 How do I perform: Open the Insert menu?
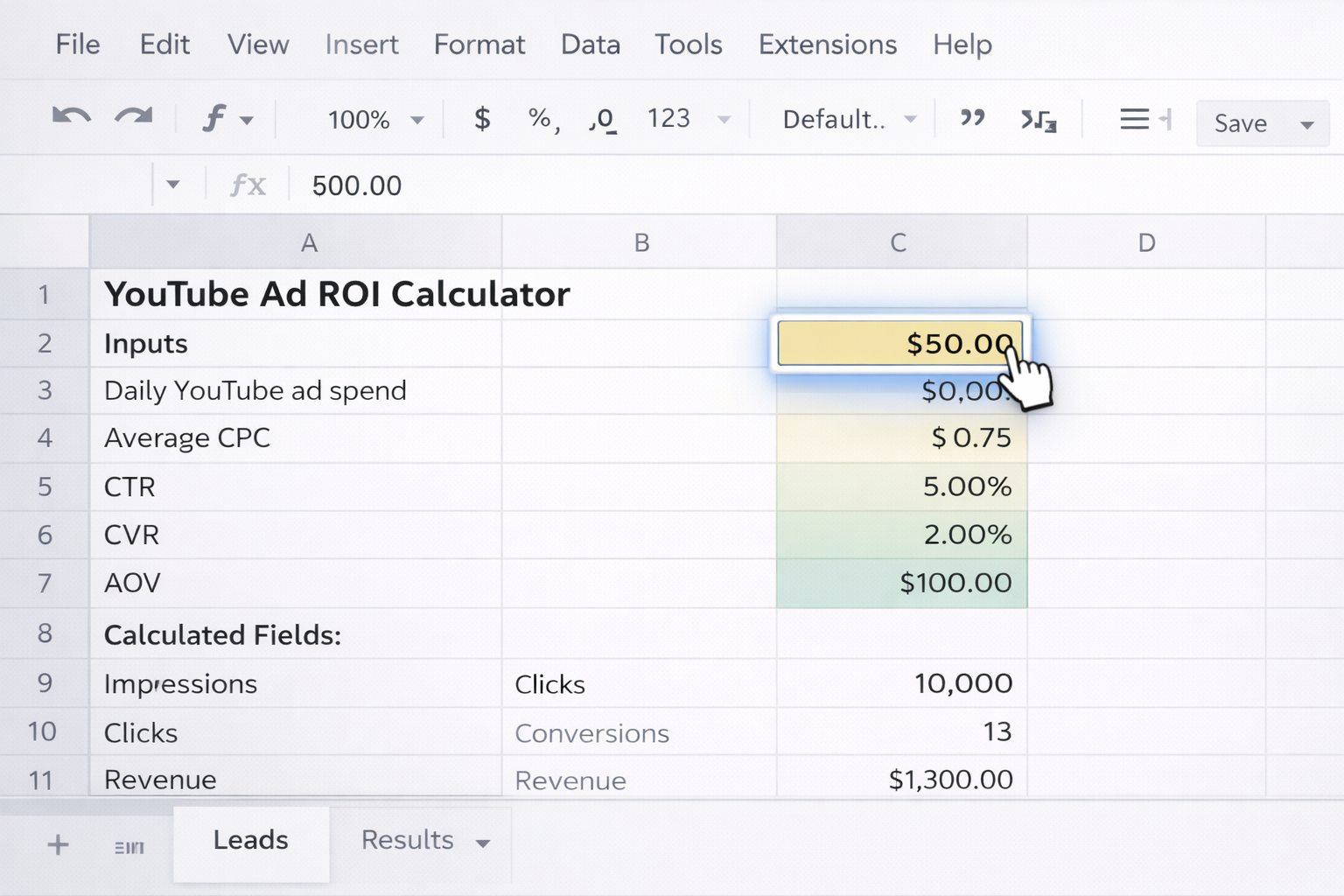tap(361, 45)
